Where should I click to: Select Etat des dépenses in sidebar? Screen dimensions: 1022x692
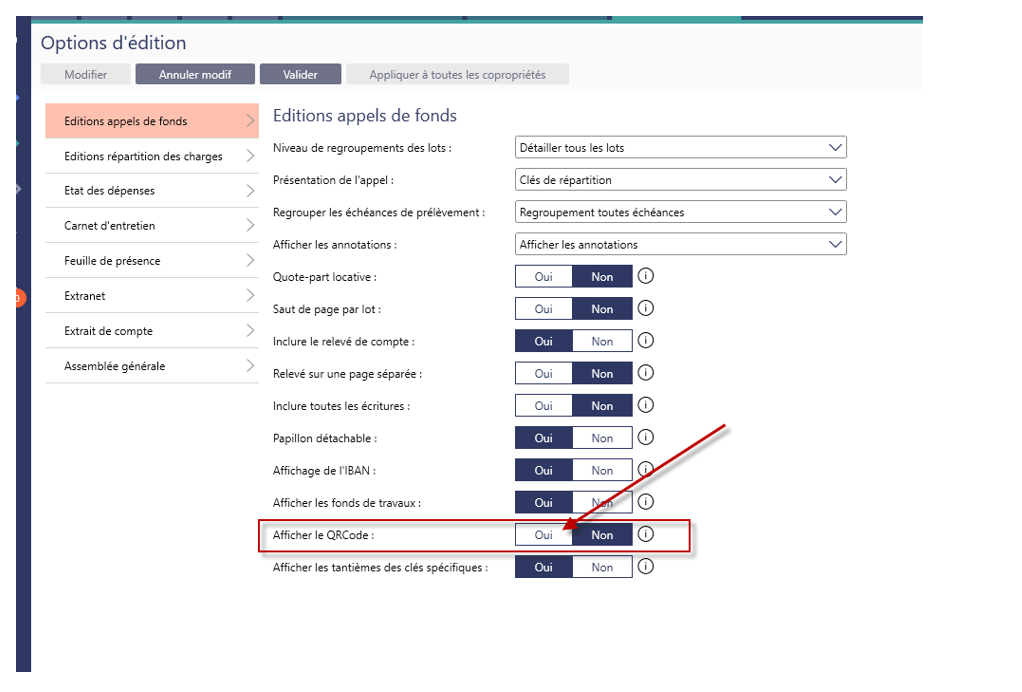[152, 191]
